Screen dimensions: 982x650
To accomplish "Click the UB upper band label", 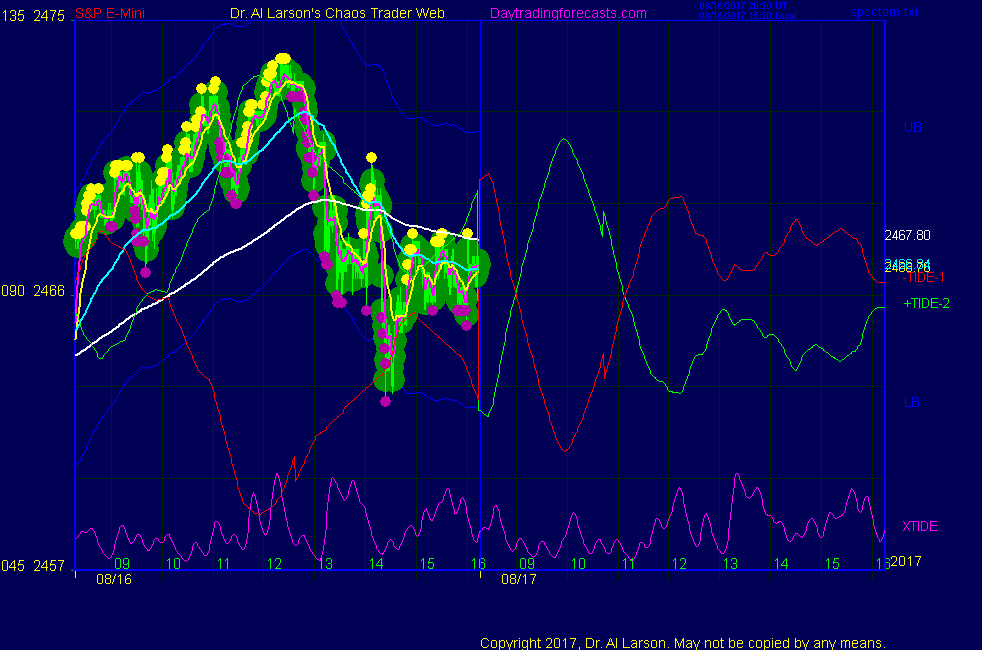I will coord(912,128).
